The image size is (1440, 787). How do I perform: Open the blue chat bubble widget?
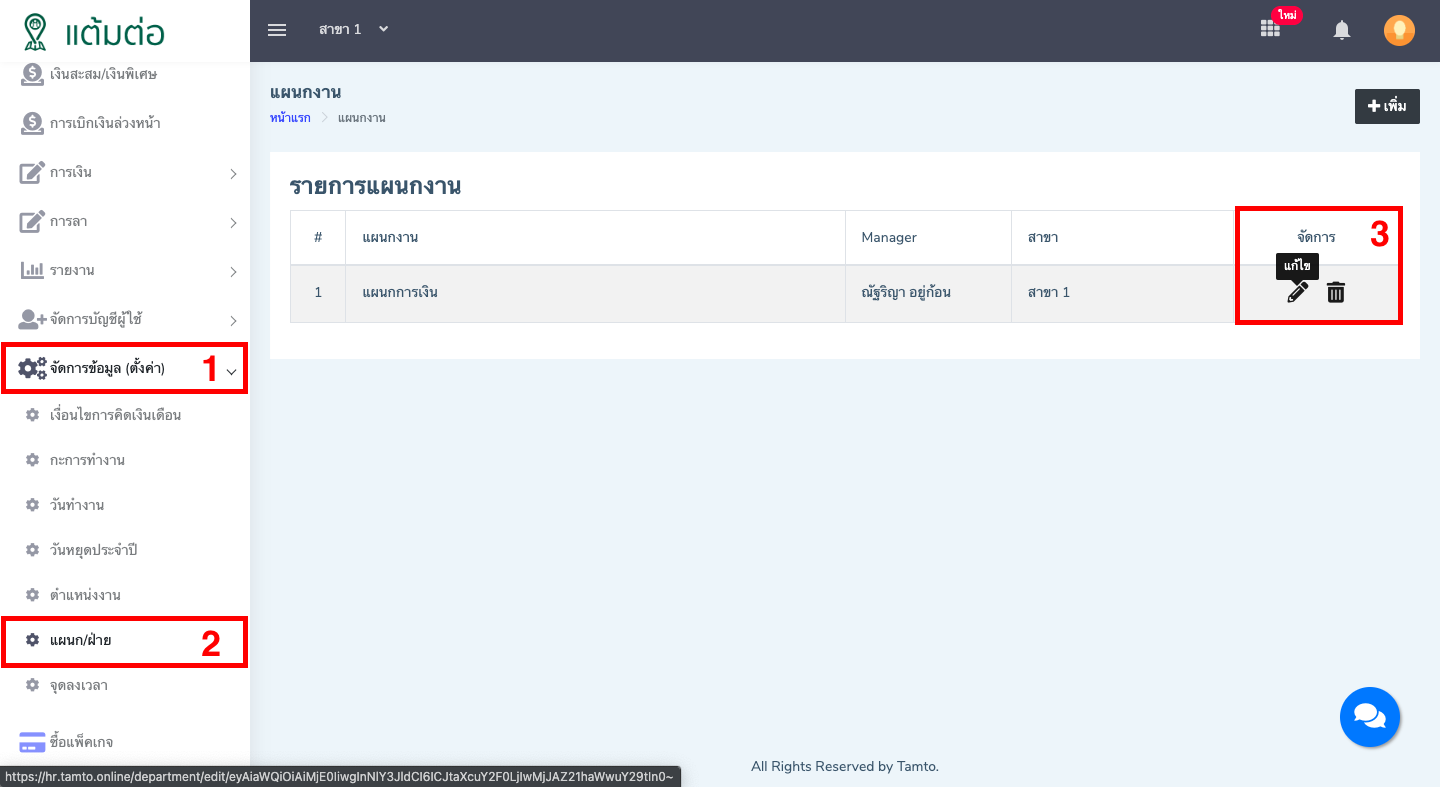(1369, 716)
